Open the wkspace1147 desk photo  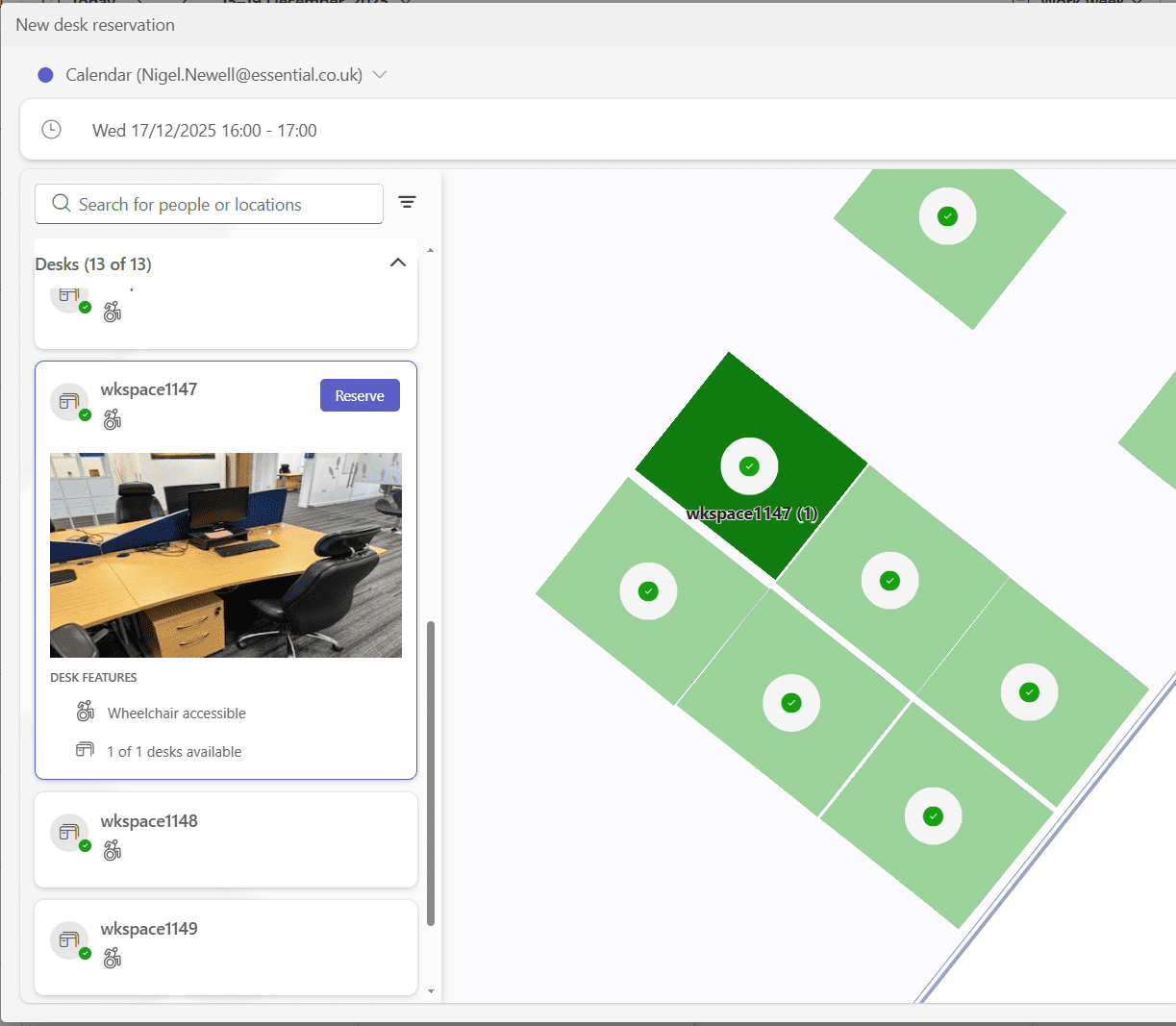coord(226,555)
